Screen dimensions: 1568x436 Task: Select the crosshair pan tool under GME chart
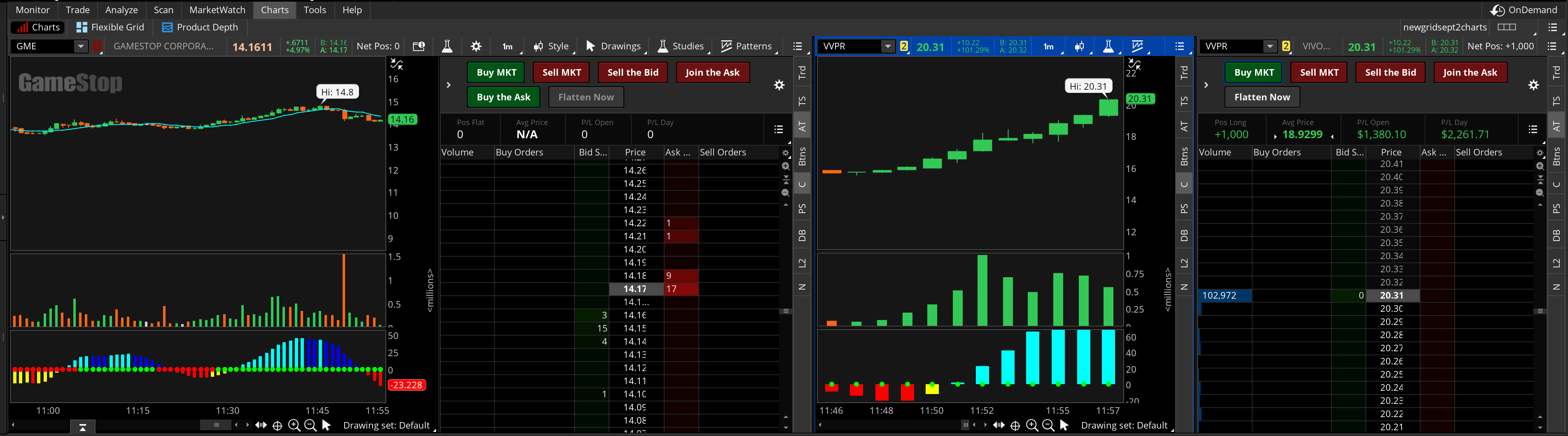[x=278, y=426]
